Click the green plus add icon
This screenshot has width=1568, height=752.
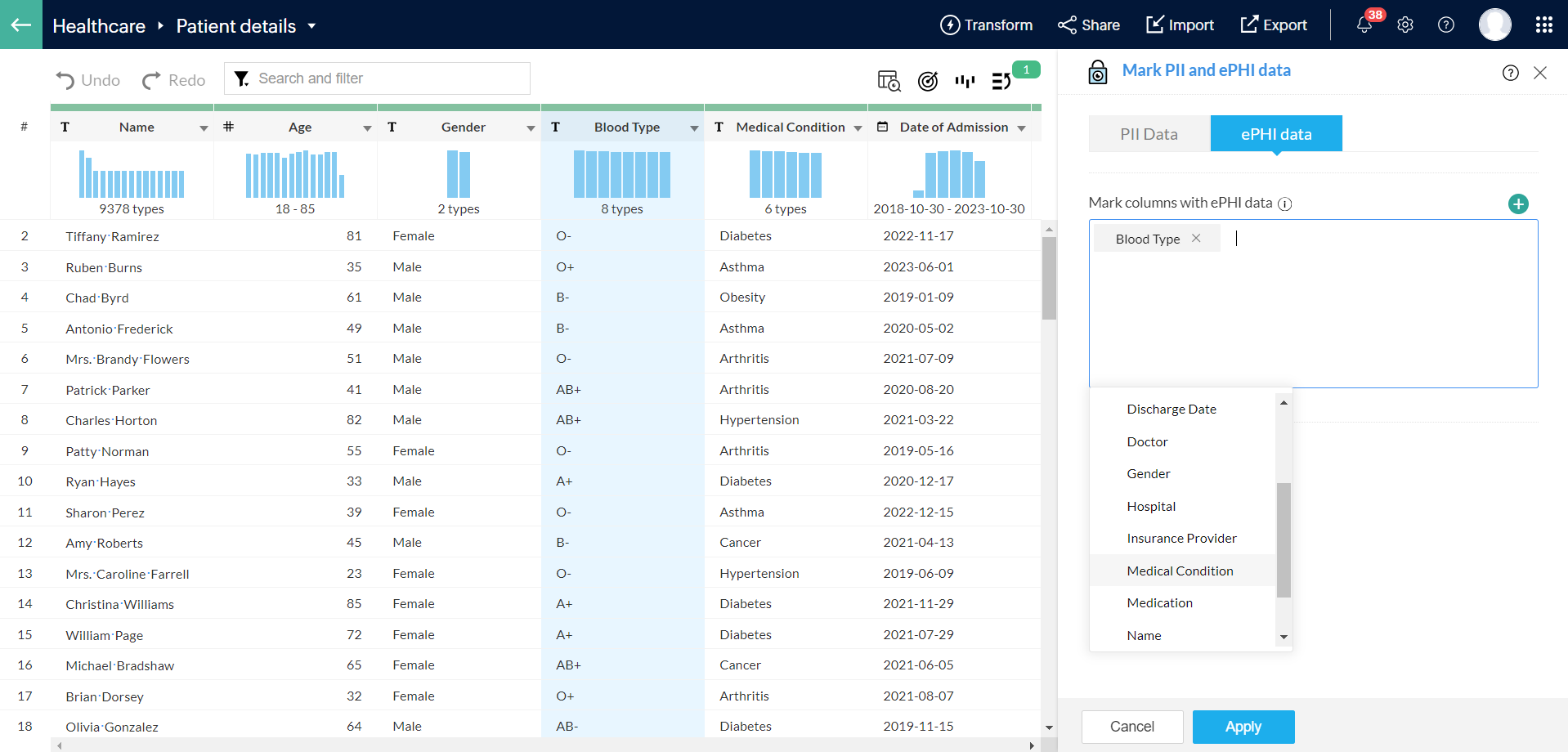coord(1518,204)
